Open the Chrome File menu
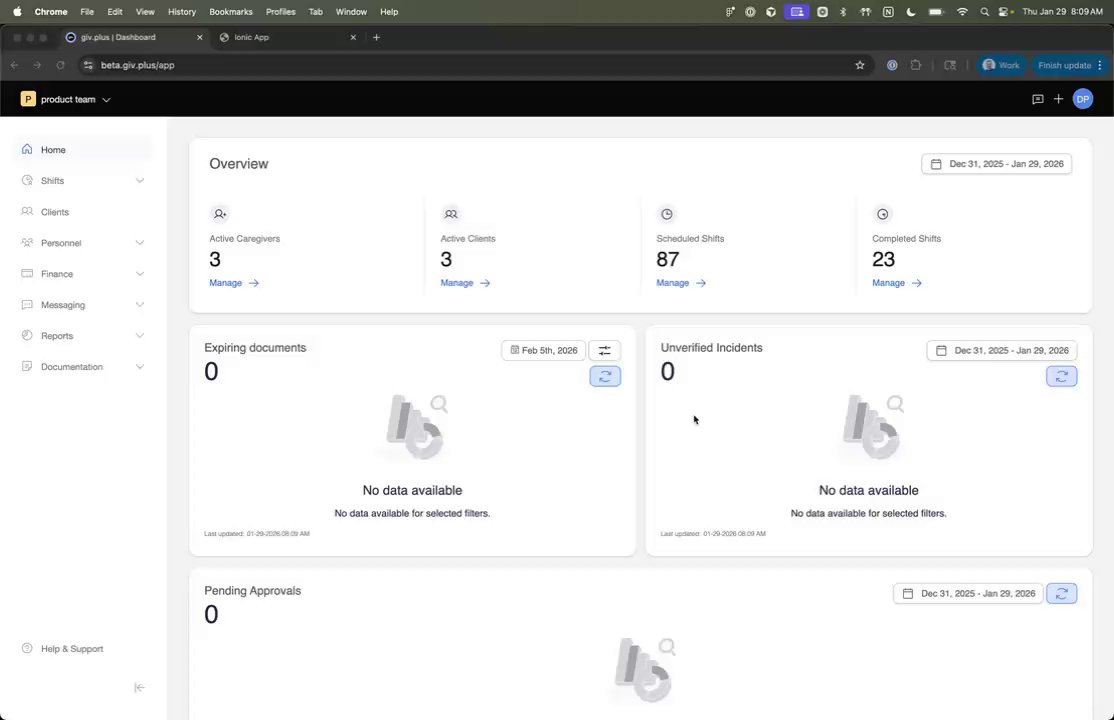 point(87,12)
